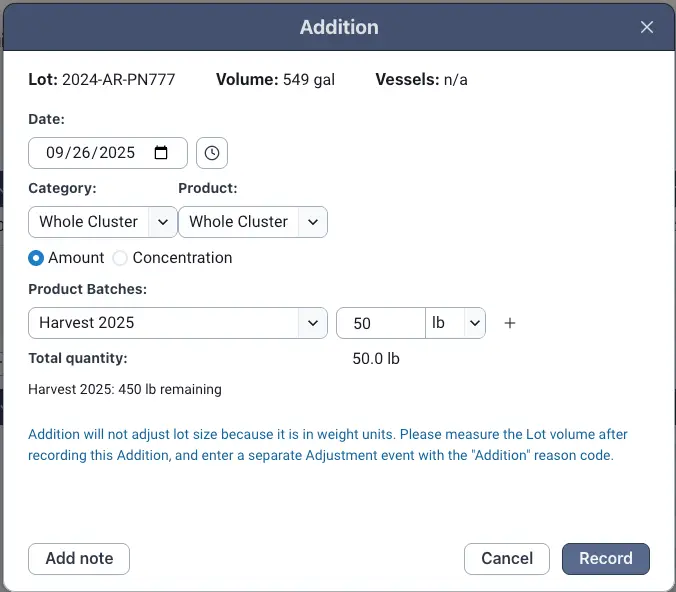The width and height of the screenshot is (676, 592).
Task: Click the lot number 2024-AR-PN777
Action: point(119,80)
